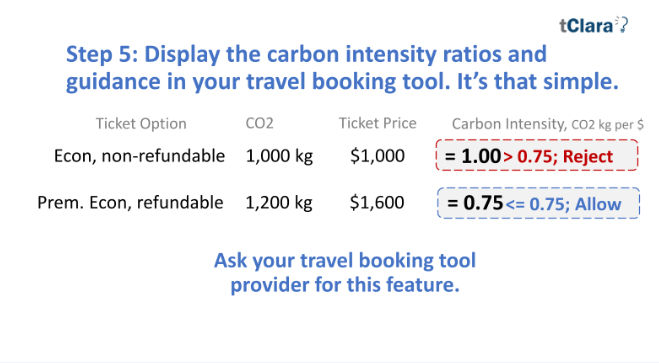
Task: Select the blue Allow carbon intensity box
Action: click(538, 203)
